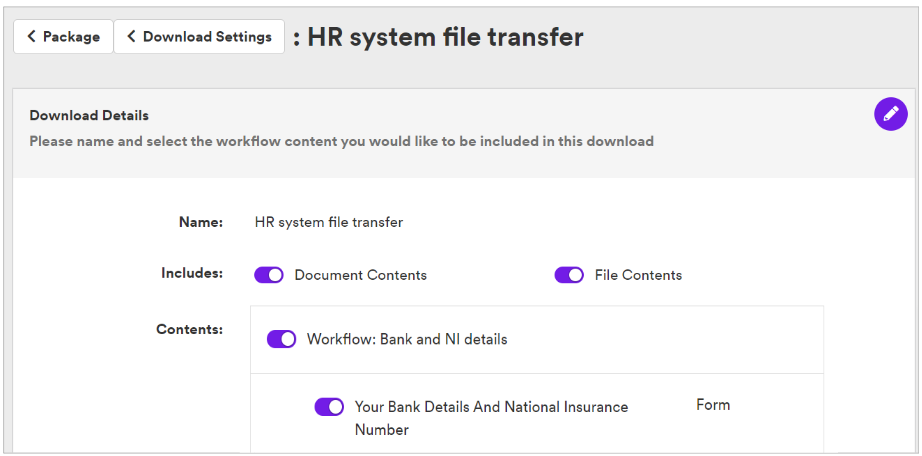
Task: Click the Name field label
Action: click(201, 222)
